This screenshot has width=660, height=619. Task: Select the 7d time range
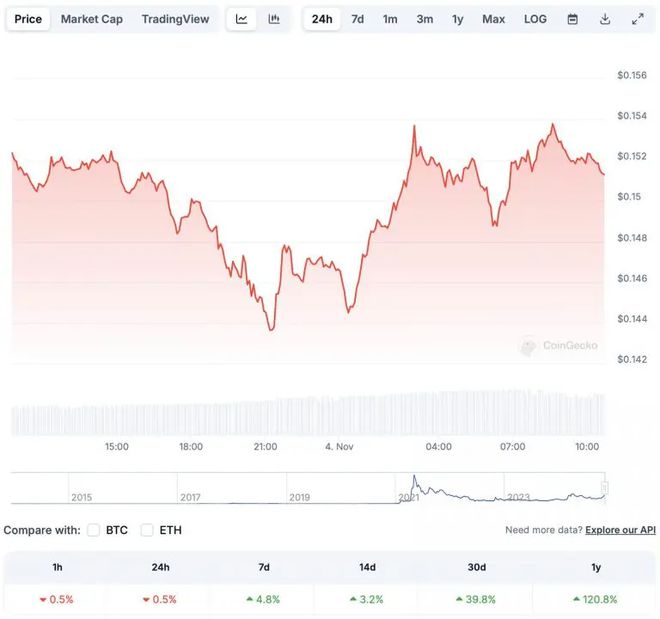tap(357, 19)
